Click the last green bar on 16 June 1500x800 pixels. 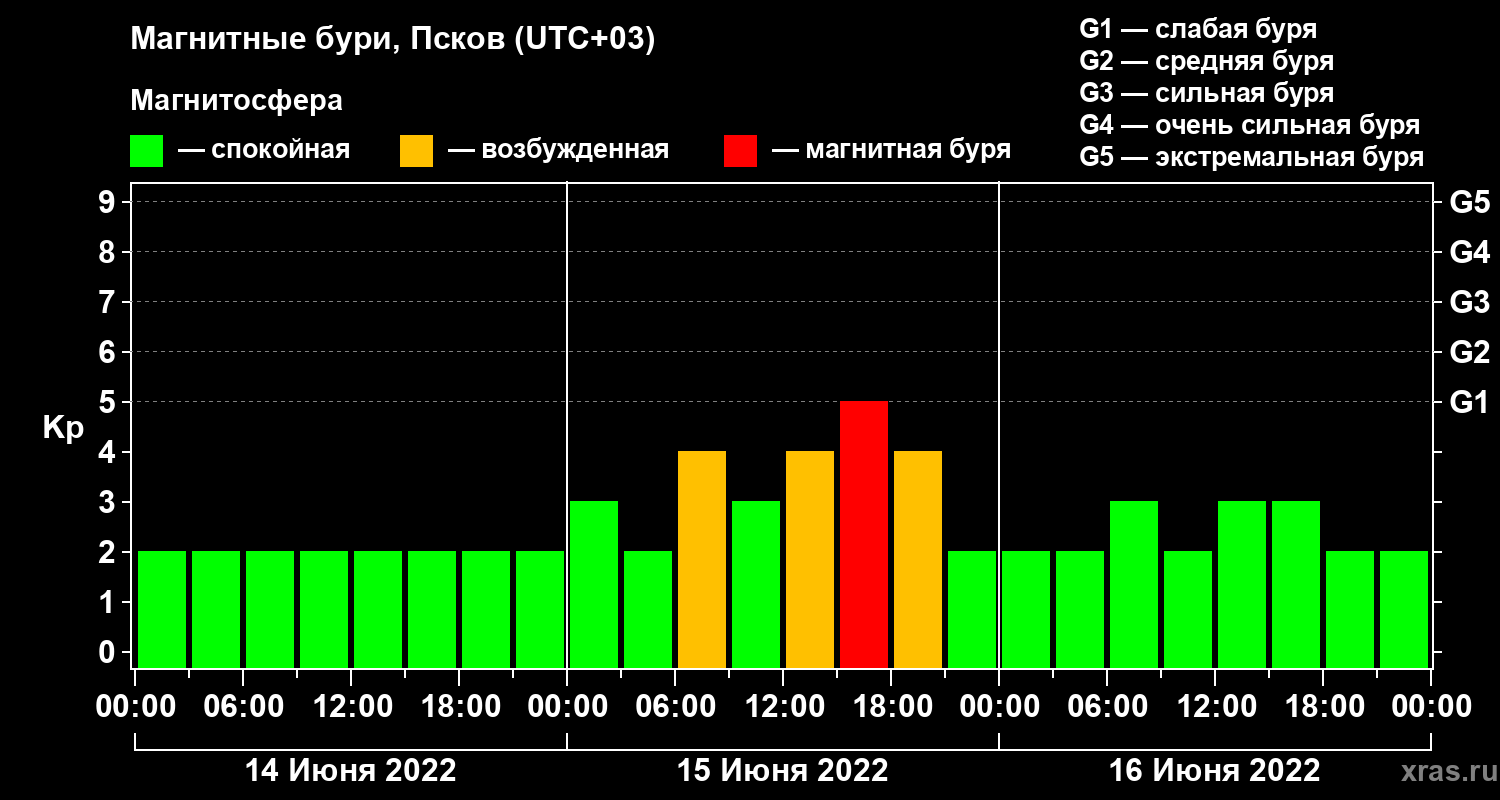point(1404,609)
